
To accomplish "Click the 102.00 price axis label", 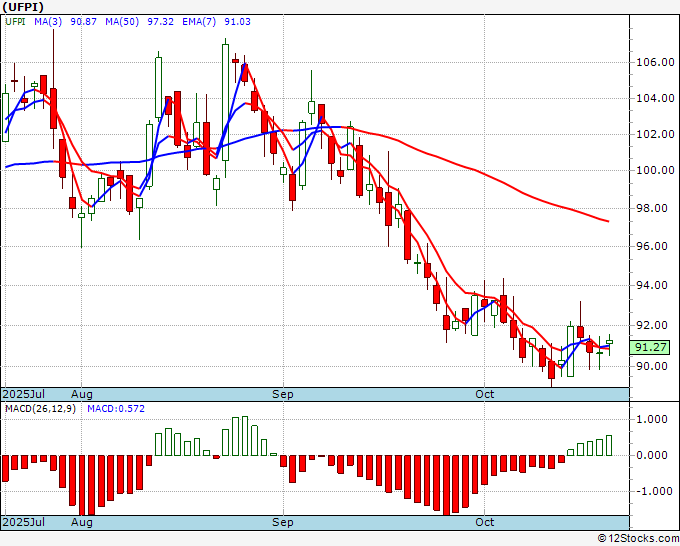I will [655, 134].
